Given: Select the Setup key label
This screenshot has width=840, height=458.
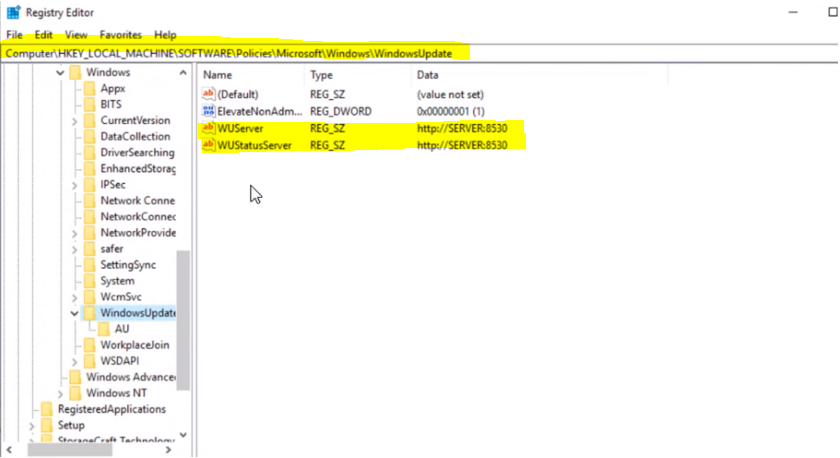Looking at the screenshot, I should [71, 425].
